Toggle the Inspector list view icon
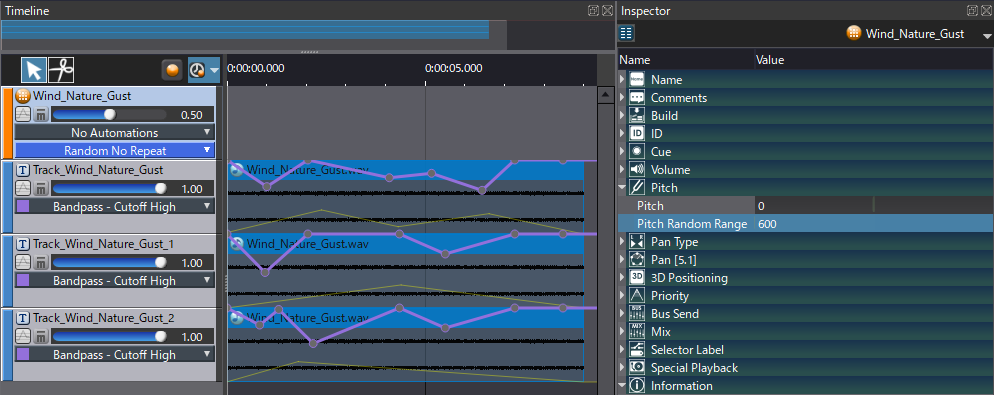 626,34
